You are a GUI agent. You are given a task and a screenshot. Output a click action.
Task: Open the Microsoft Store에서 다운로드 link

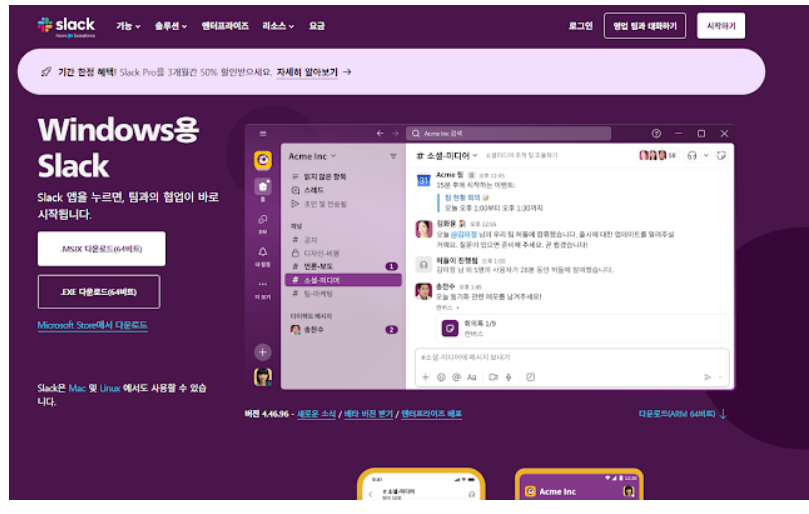[x=92, y=326]
